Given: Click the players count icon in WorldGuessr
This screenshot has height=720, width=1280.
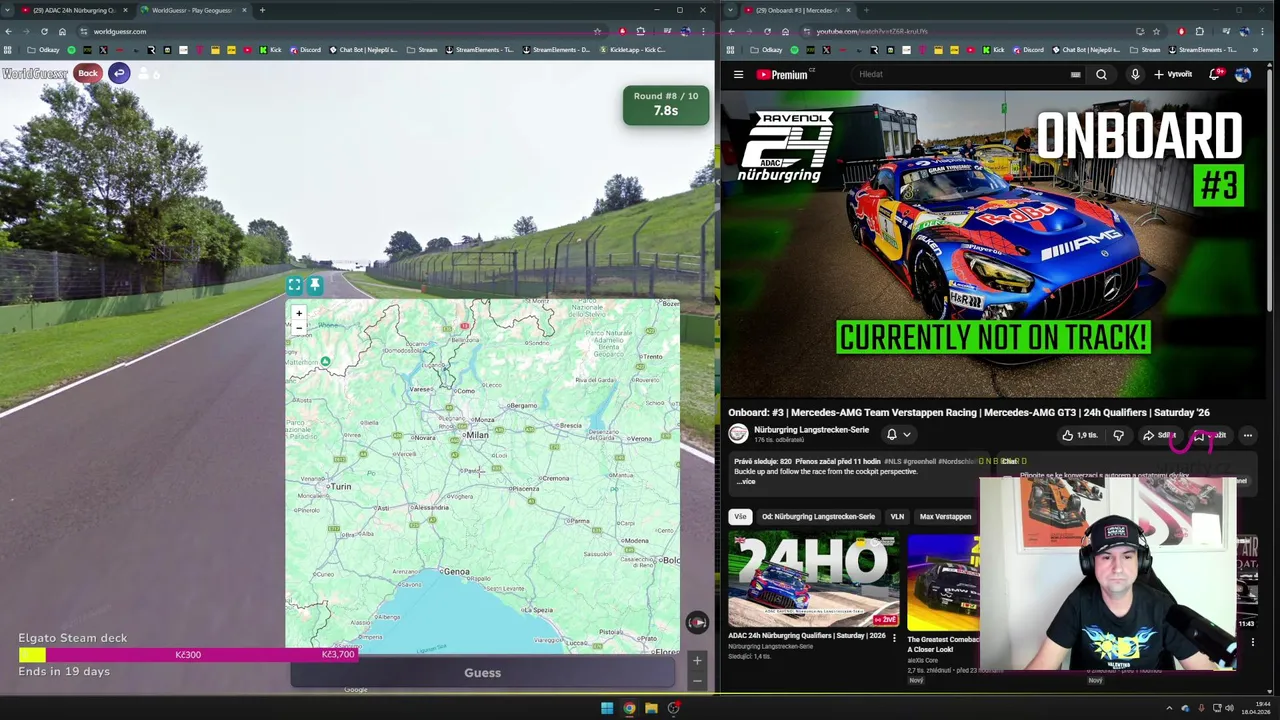Looking at the screenshot, I should point(144,73).
